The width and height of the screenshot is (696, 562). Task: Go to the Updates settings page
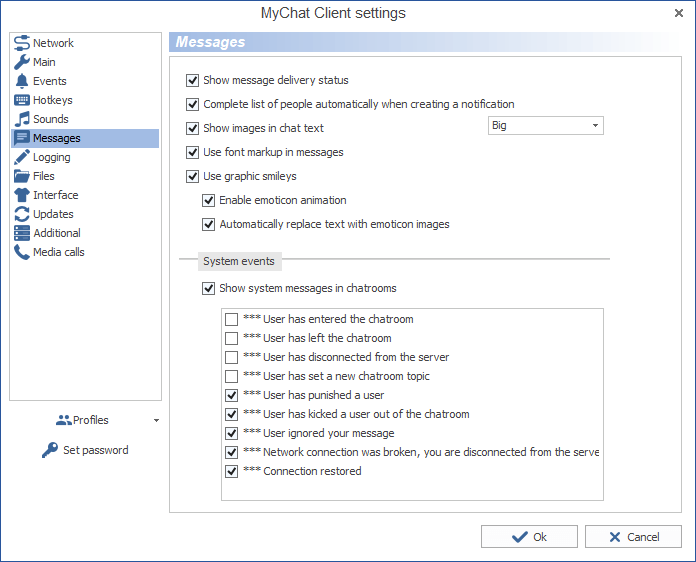(53, 214)
